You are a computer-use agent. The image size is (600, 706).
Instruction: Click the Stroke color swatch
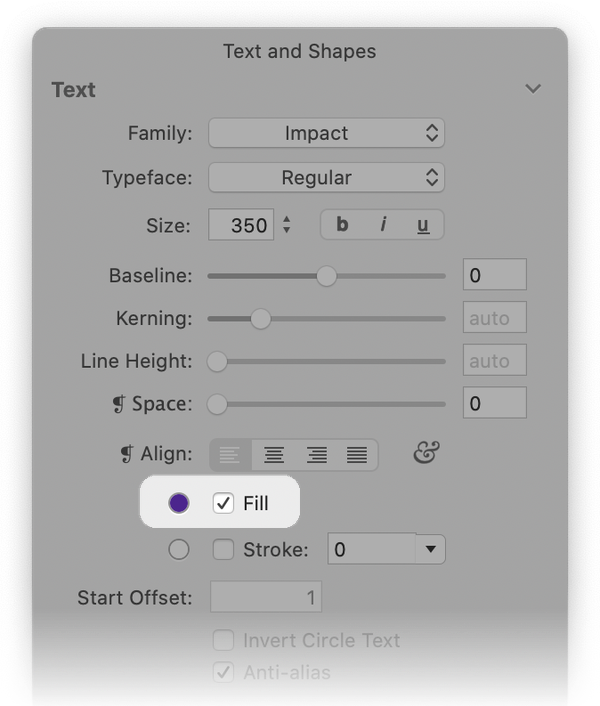click(x=179, y=549)
